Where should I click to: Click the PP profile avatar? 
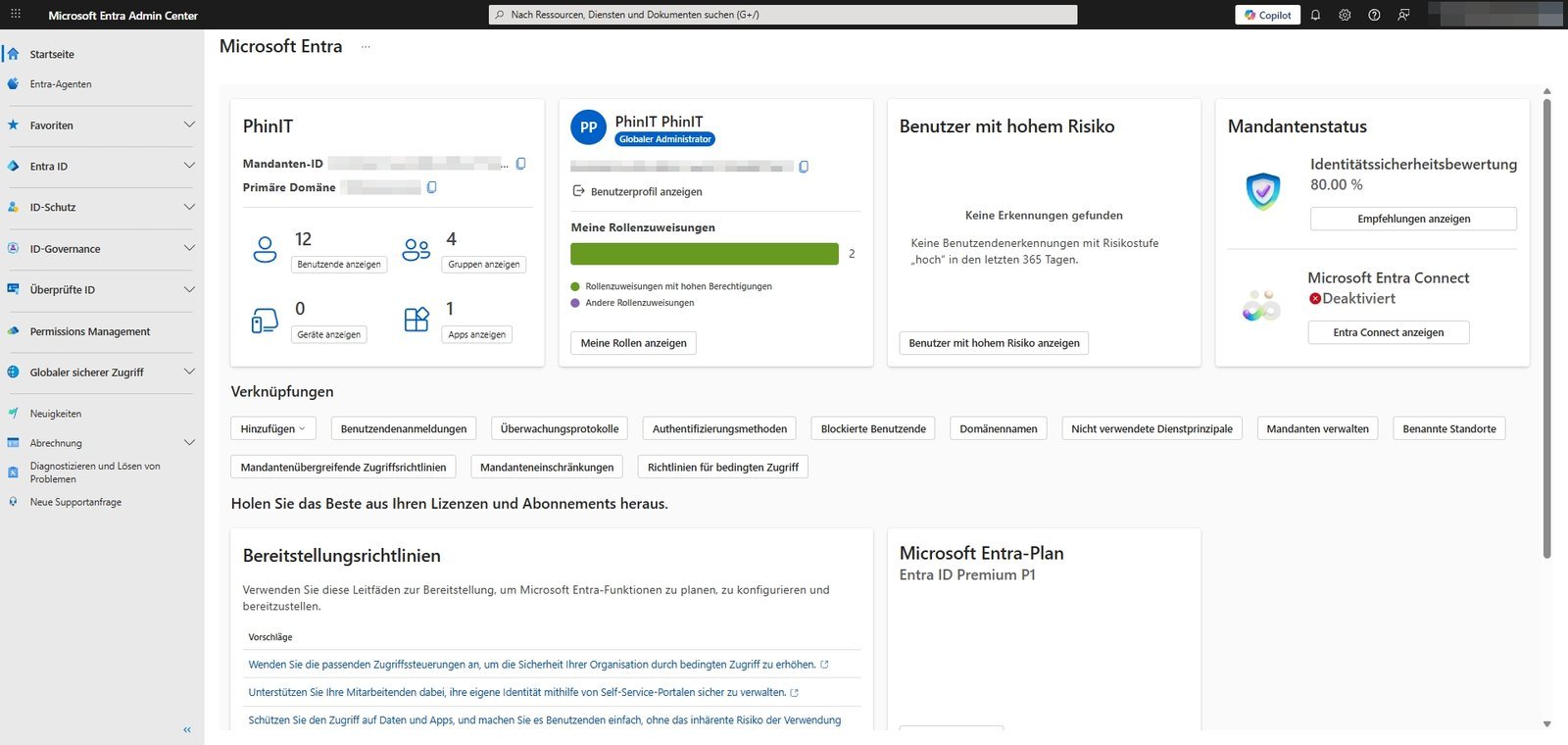pyautogui.click(x=589, y=127)
